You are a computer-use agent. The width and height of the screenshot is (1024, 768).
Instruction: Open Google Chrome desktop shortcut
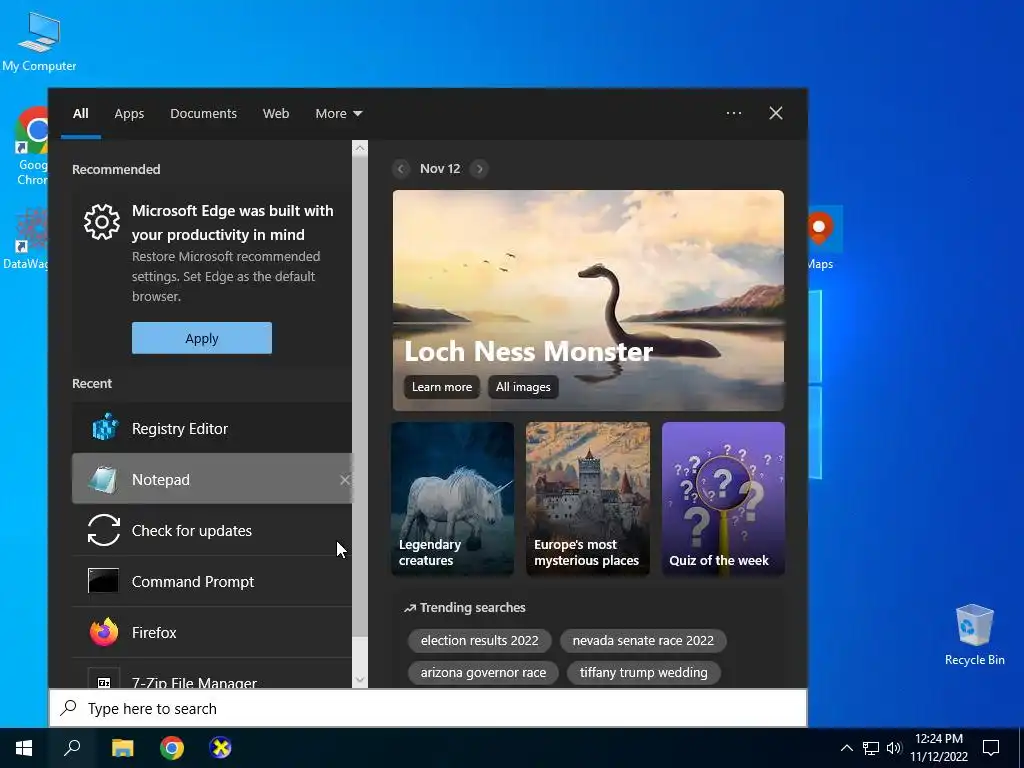pos(31,147)
